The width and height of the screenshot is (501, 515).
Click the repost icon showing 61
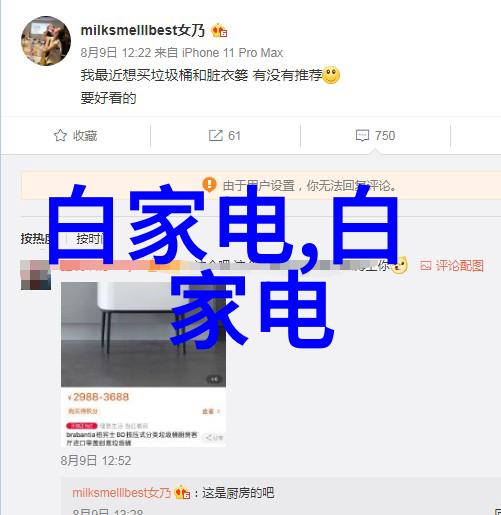[216, 135]
